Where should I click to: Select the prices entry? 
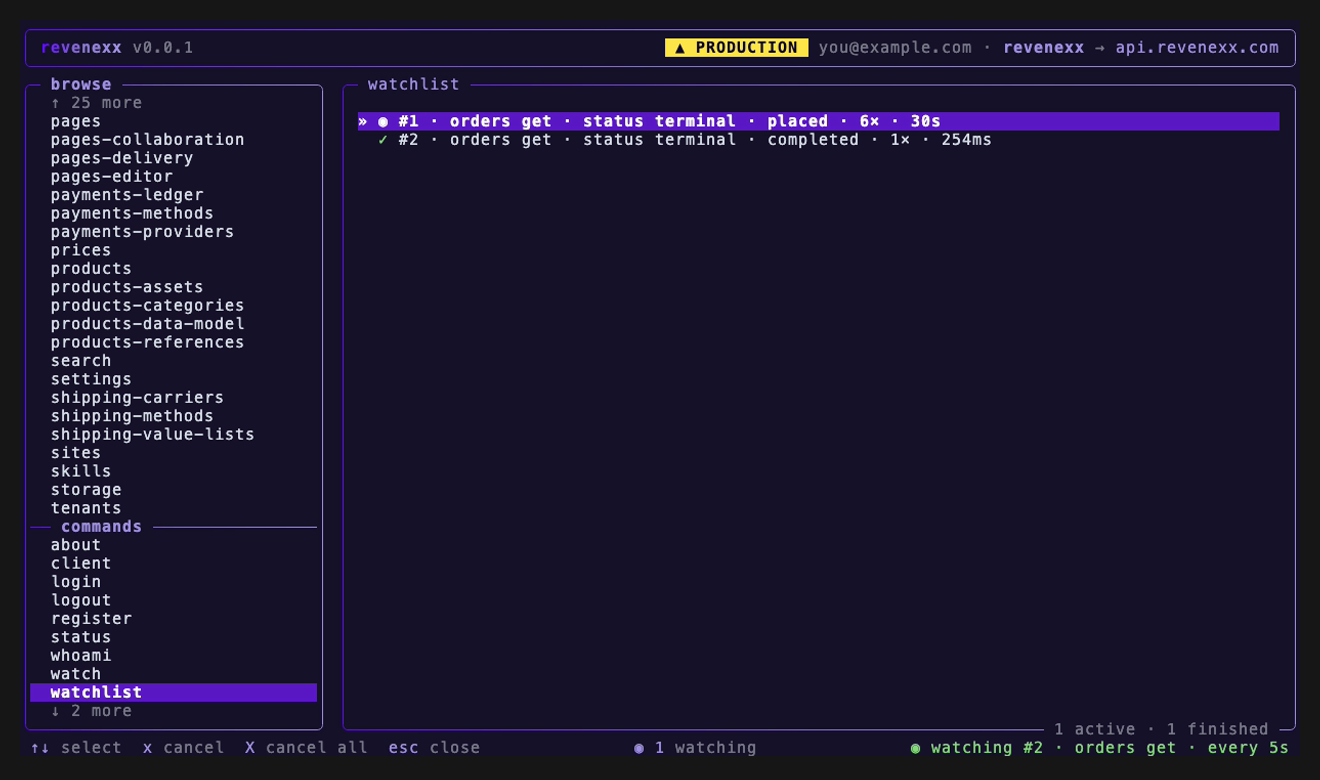[x=81, y=250]
